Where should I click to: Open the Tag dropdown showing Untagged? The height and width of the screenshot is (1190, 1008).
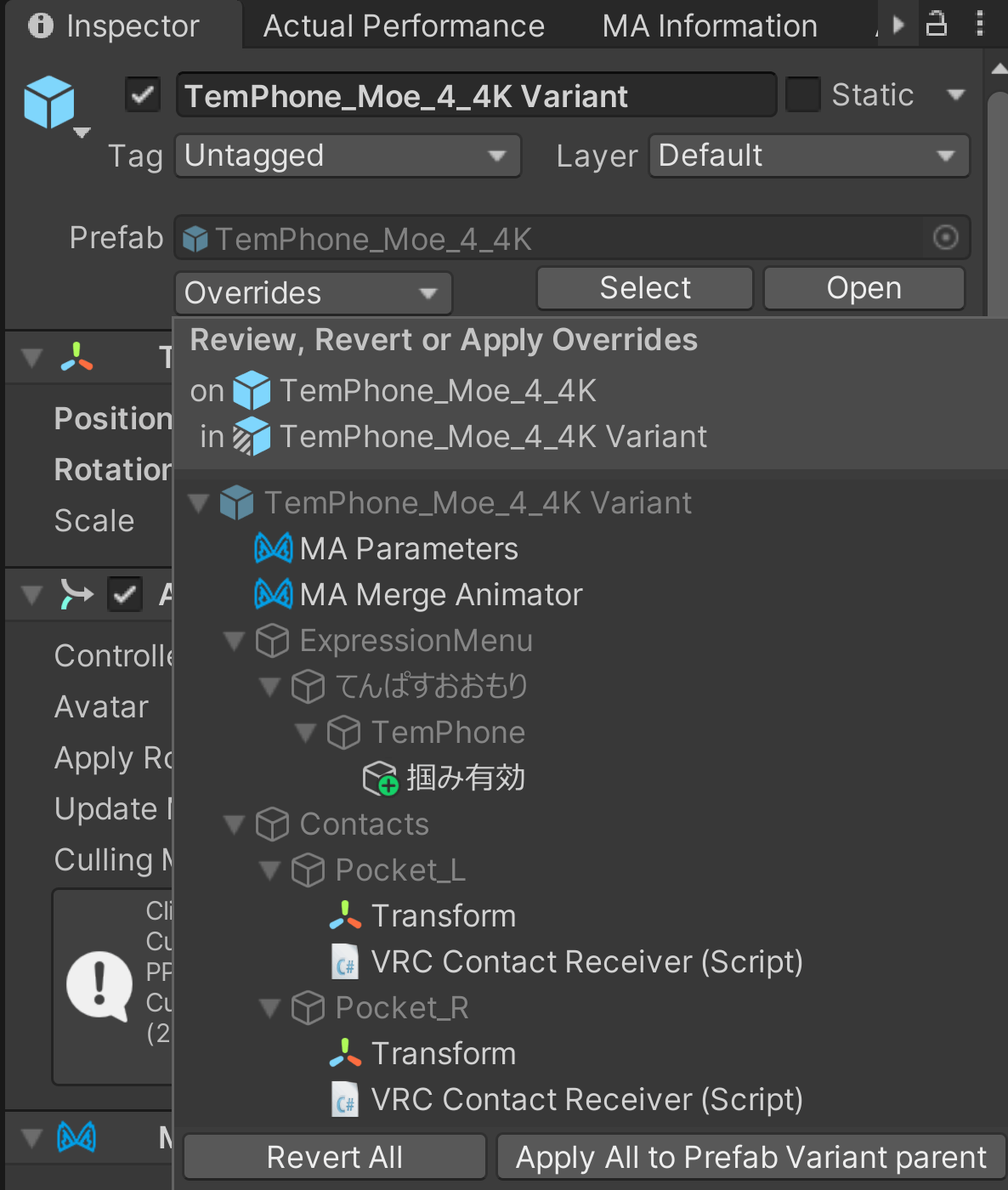(348, 156)
